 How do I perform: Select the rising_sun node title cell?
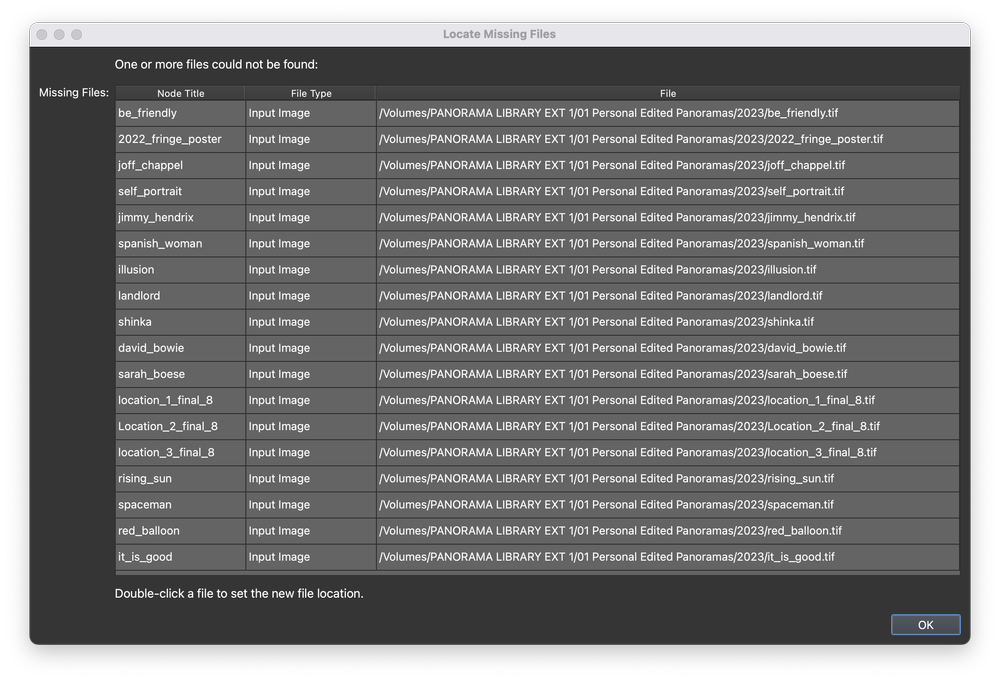[180, 479]
